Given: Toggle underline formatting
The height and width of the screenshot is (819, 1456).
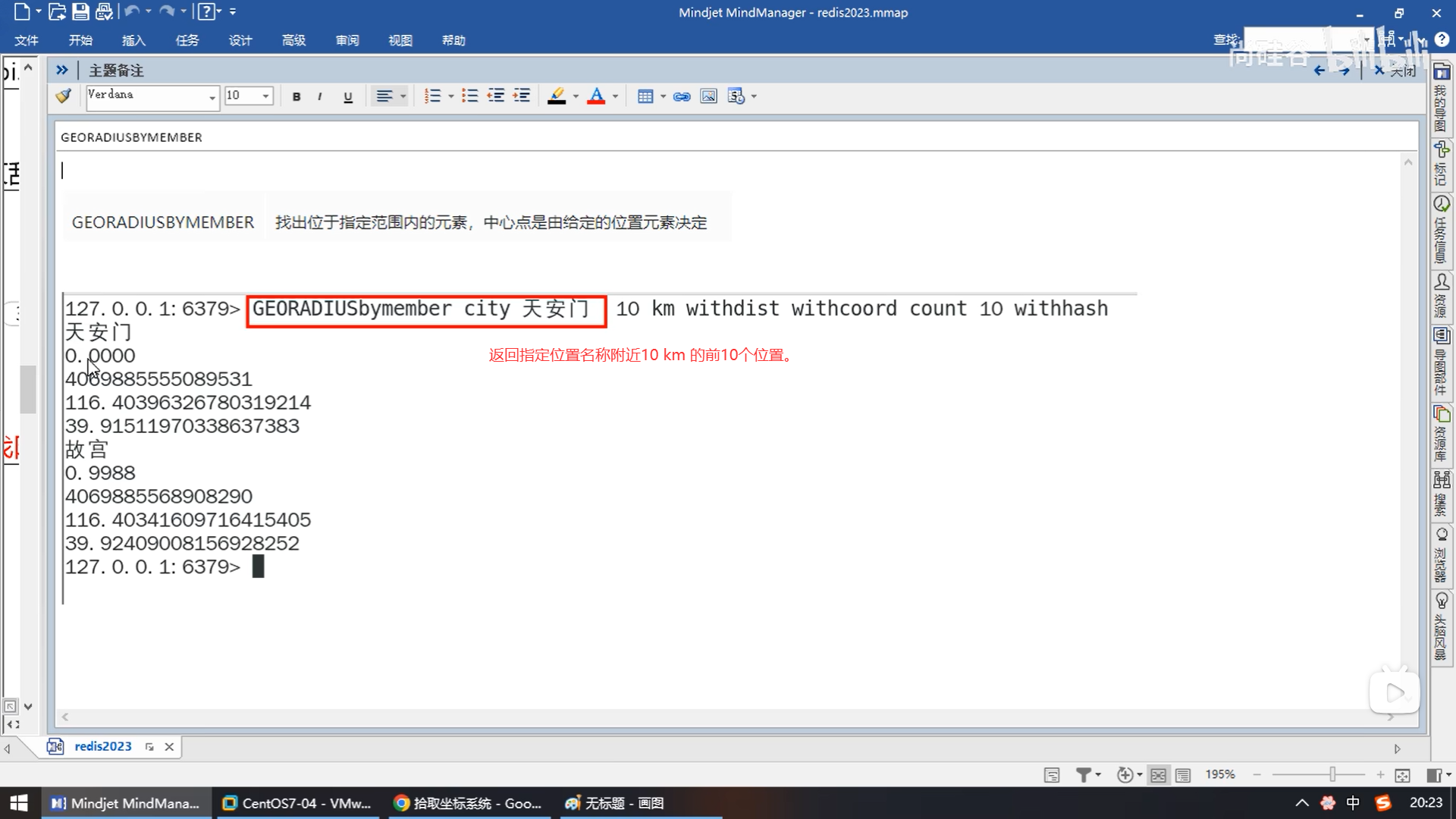Looking at the screenshot, I should [x=348, y=96].
